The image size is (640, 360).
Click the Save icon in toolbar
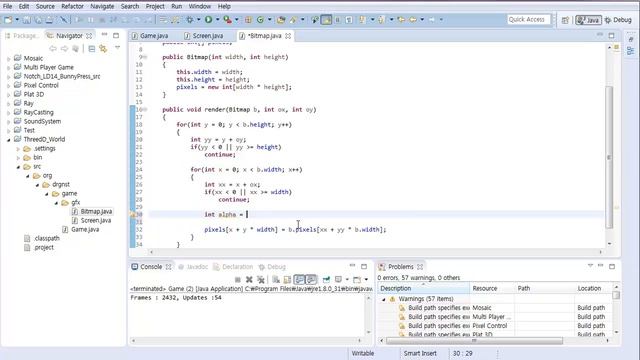pyautogui.click(x=27, y=20)
